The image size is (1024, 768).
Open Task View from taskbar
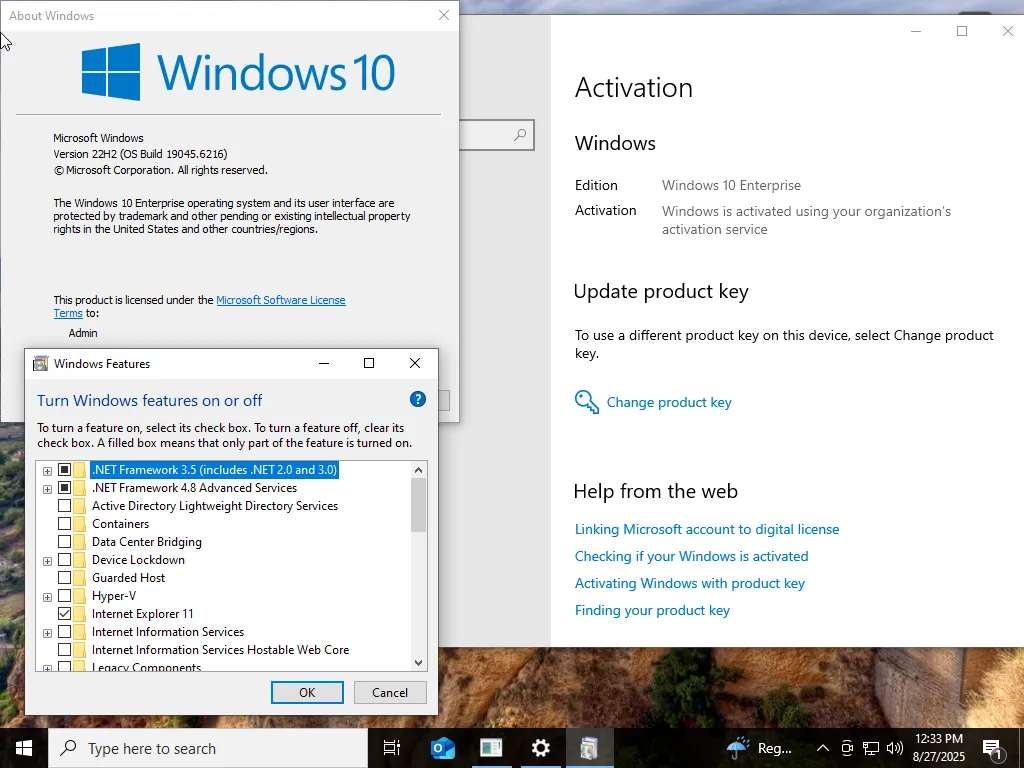pyautogui.click(x=392, y=748)
